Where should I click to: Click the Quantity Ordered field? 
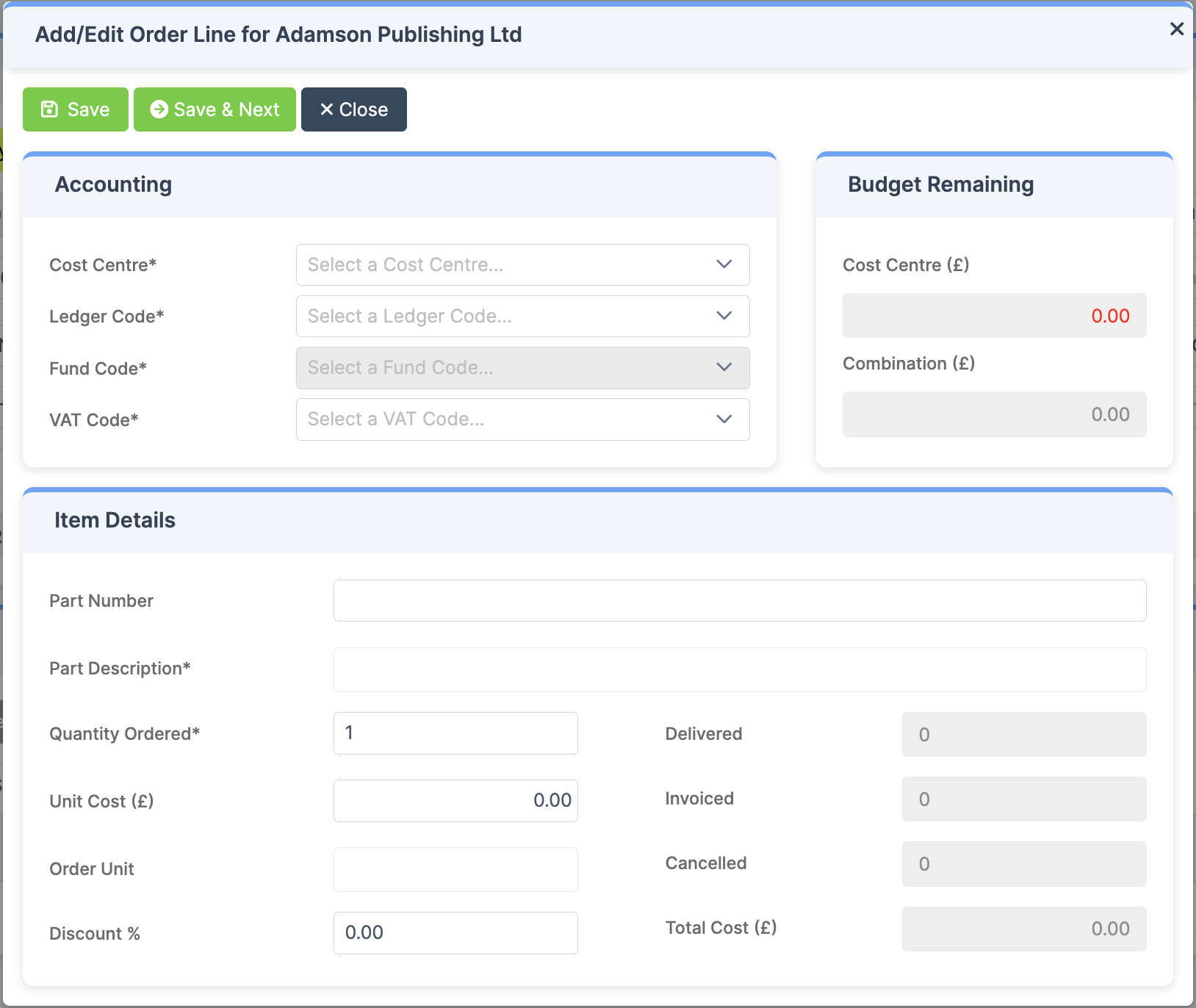[455, 733]
